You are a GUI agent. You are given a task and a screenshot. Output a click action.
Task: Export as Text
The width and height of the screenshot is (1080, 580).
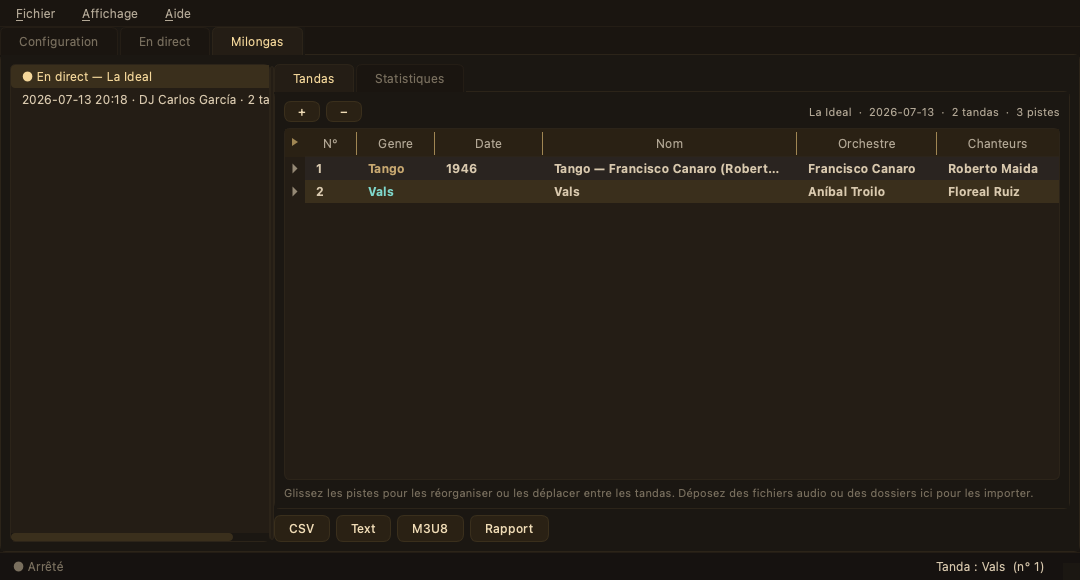[x=363, y=528]
